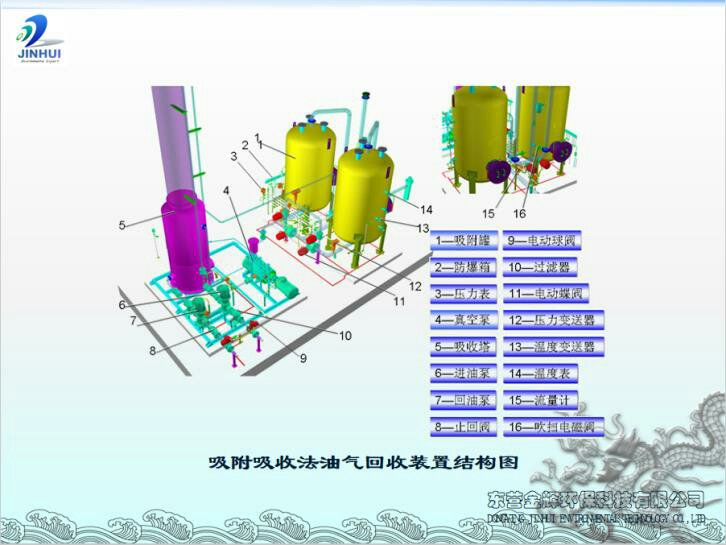Click the '14—温度表' legend button

pos(539,373)
